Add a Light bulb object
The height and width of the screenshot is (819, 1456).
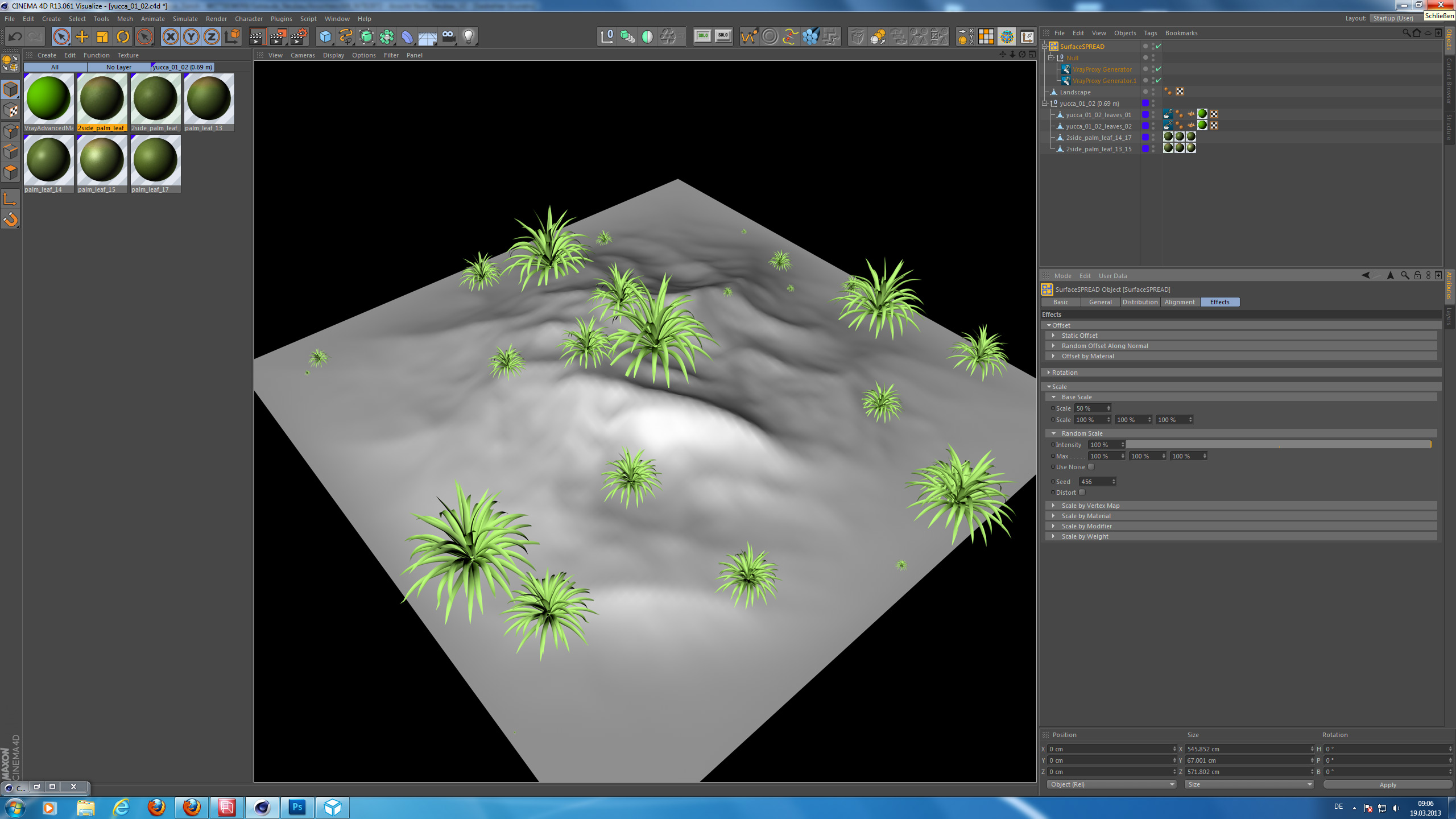[469, 37]
